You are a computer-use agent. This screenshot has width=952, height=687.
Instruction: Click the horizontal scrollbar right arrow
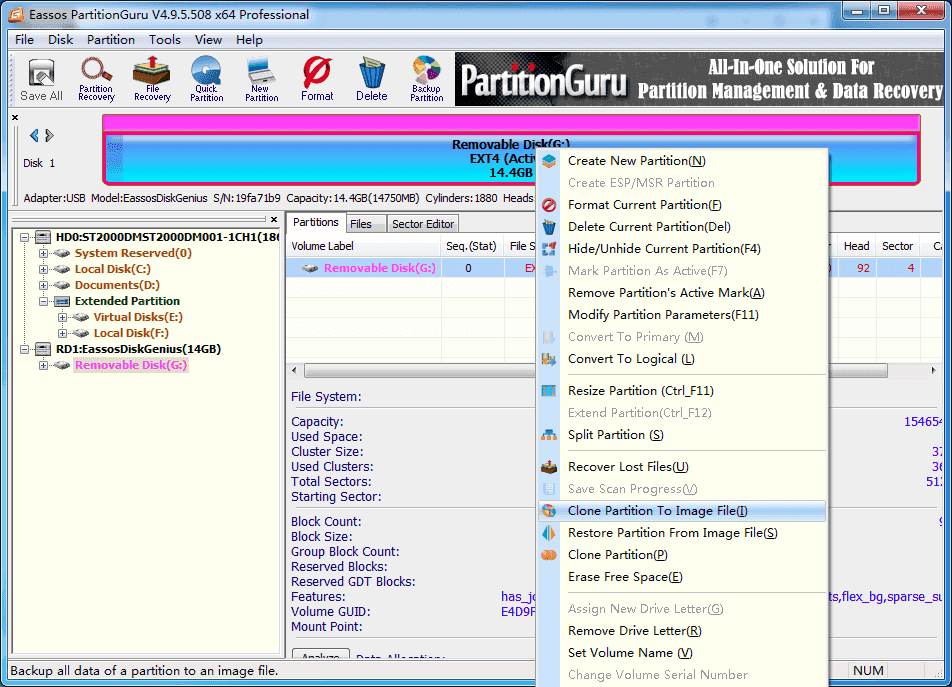[x=933, y=370]
